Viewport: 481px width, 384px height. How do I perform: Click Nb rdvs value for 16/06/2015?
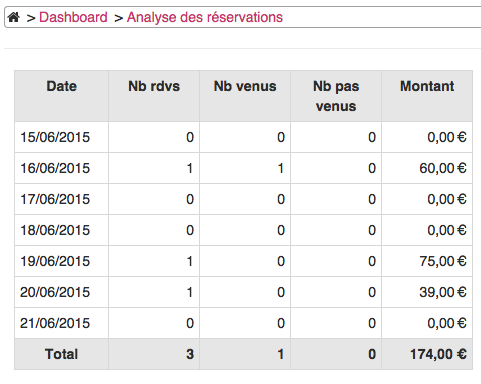pyautogui.click(x=154, y=168)
